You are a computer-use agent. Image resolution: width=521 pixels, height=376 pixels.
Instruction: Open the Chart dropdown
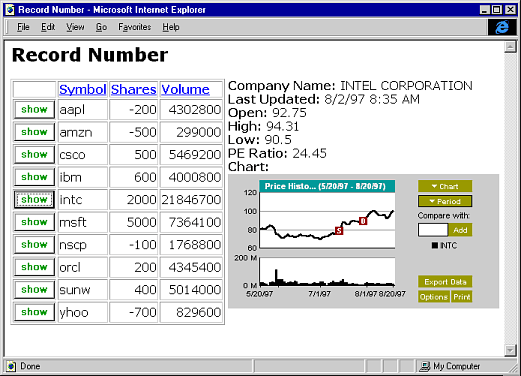(x=445, y=186)
